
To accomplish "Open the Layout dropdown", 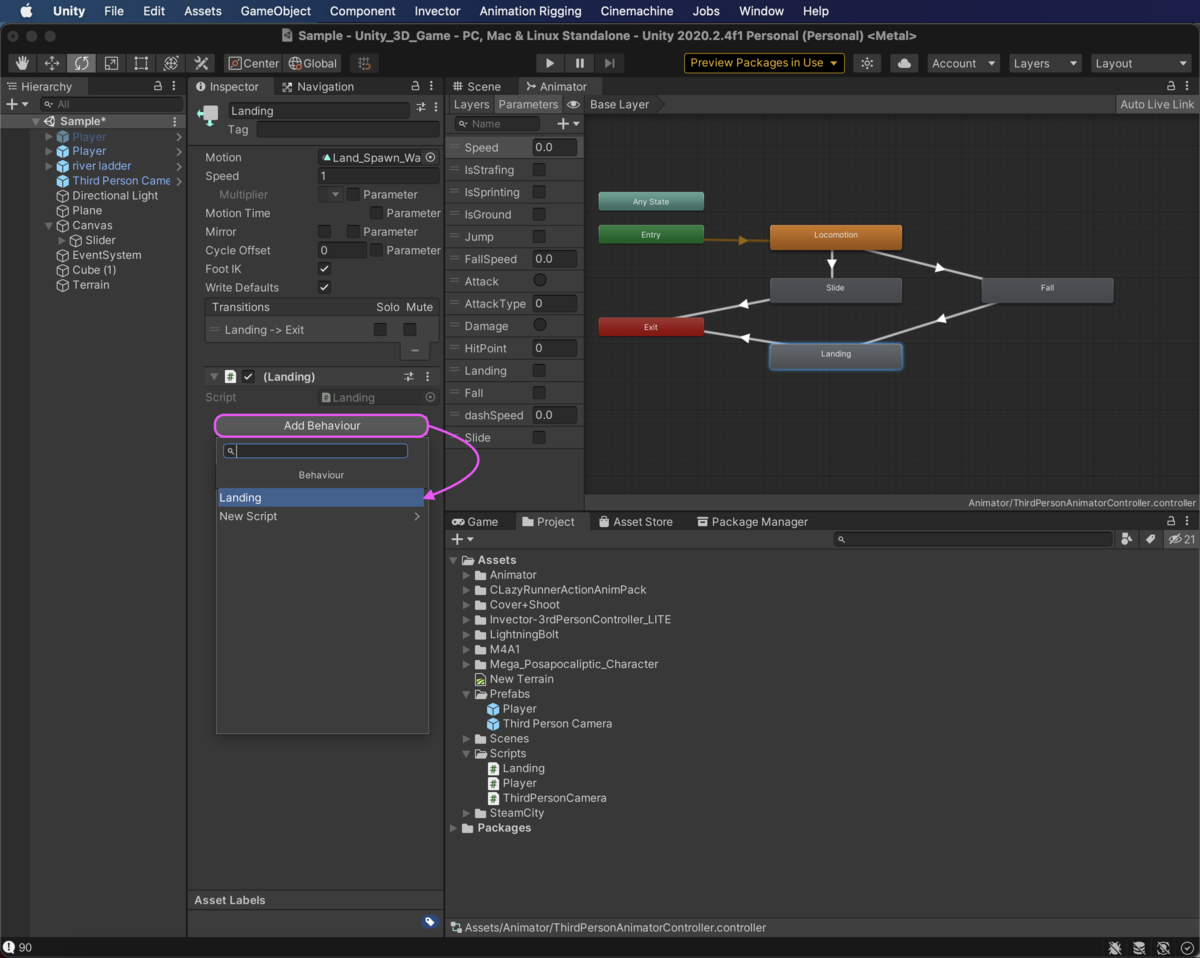I will [x=1140, y=63].
